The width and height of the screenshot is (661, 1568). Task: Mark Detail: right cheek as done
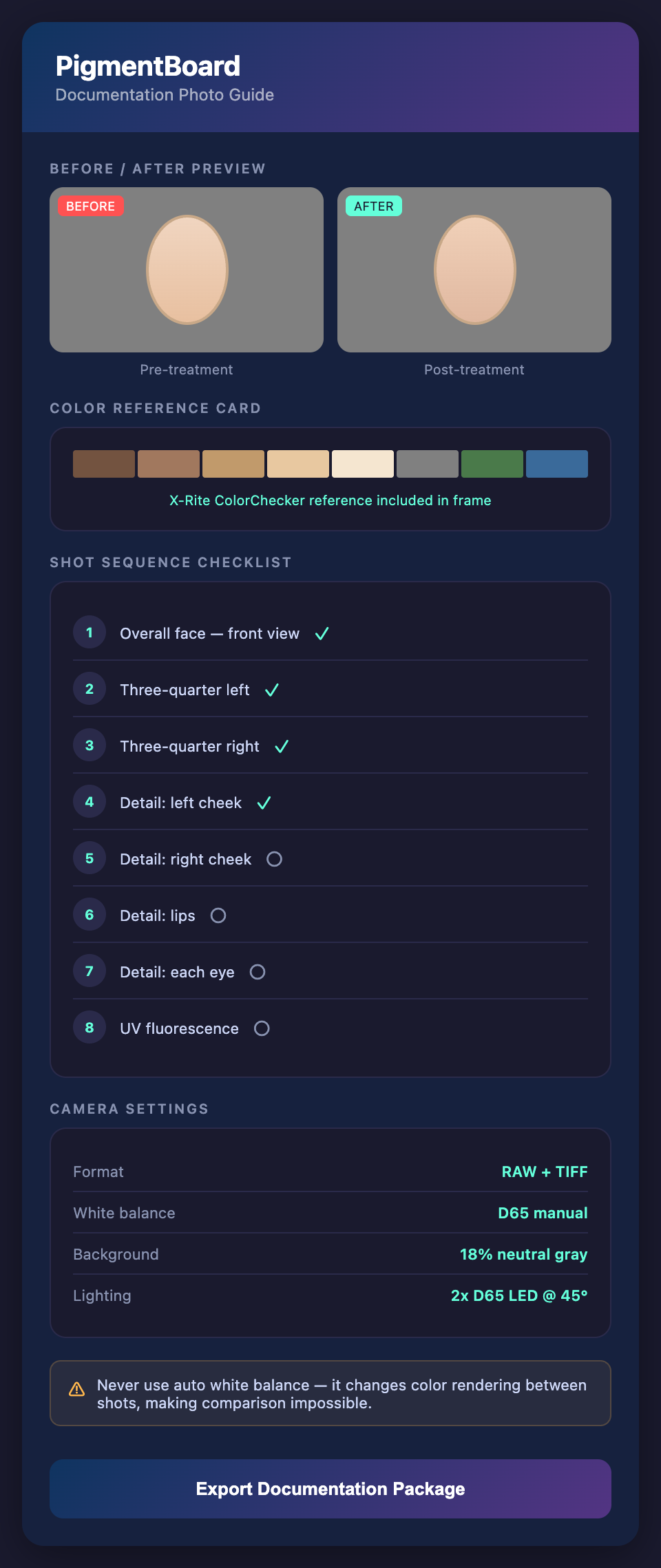pyautogui.click(x=274, y=859)
